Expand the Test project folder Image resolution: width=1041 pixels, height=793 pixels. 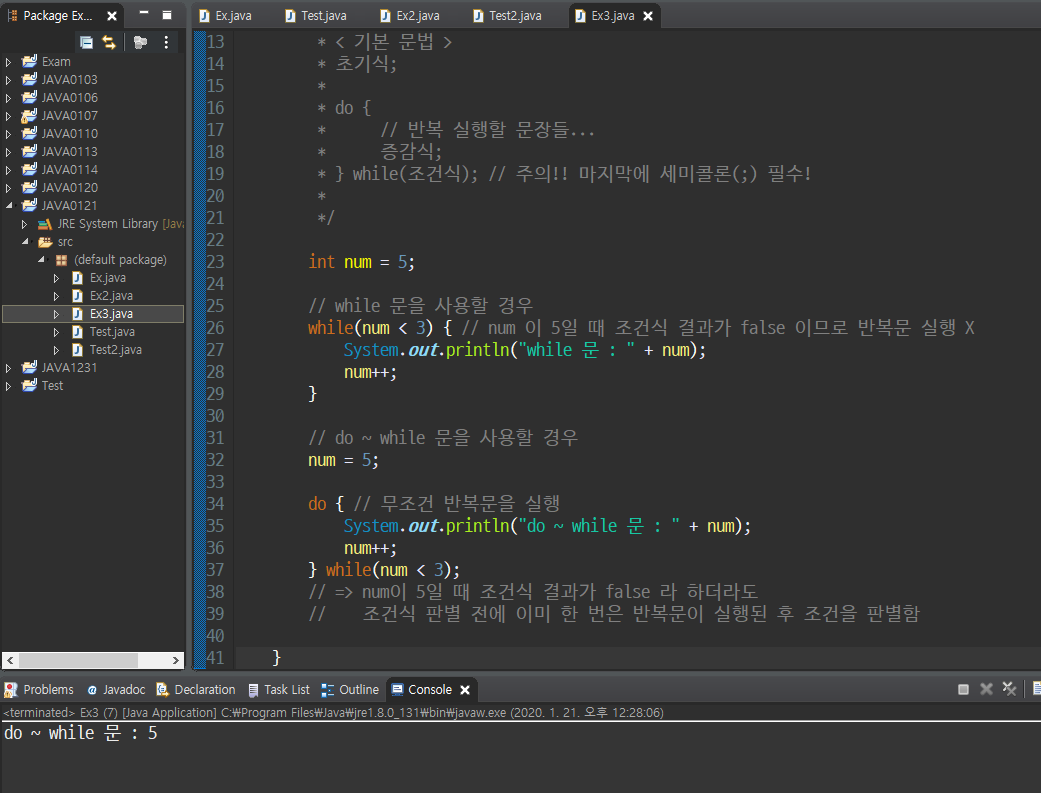(x=9, y=386)
